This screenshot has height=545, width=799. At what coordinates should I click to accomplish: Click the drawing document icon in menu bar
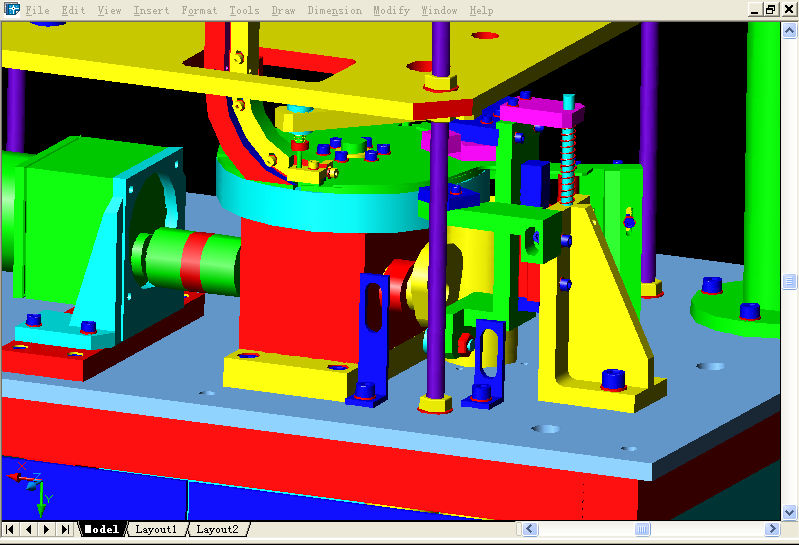pyautogui.click(x=12, y=10)
